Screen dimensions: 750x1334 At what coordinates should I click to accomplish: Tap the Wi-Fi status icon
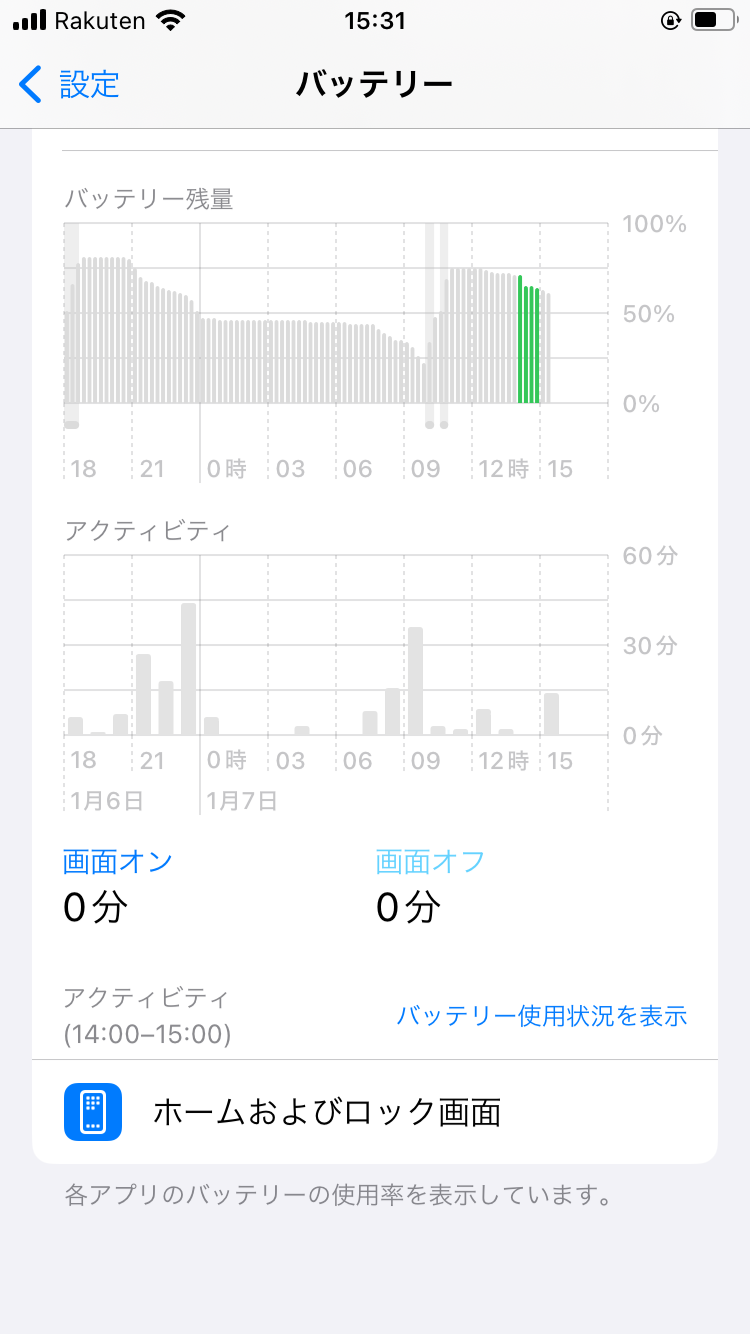click(171, 20)
